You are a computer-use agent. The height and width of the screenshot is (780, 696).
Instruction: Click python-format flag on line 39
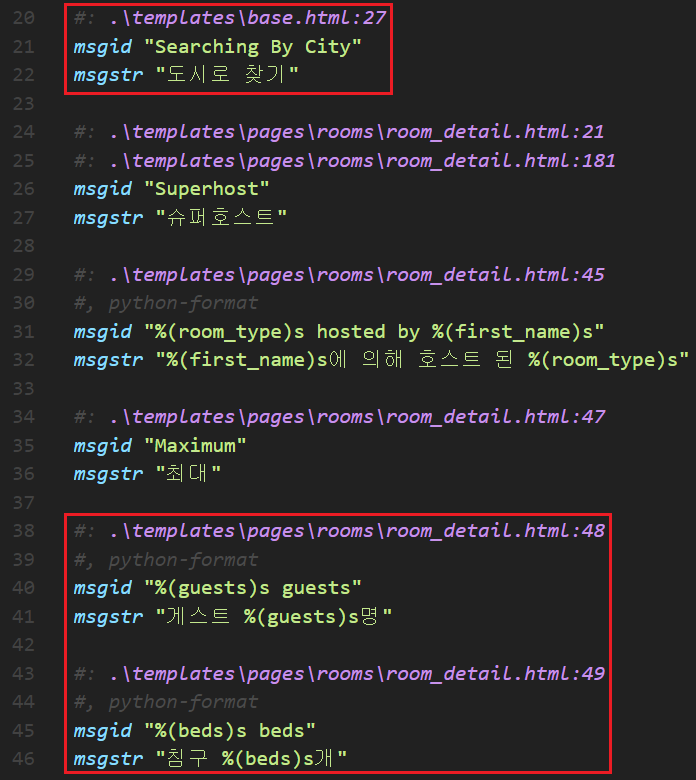pos(166,560)
